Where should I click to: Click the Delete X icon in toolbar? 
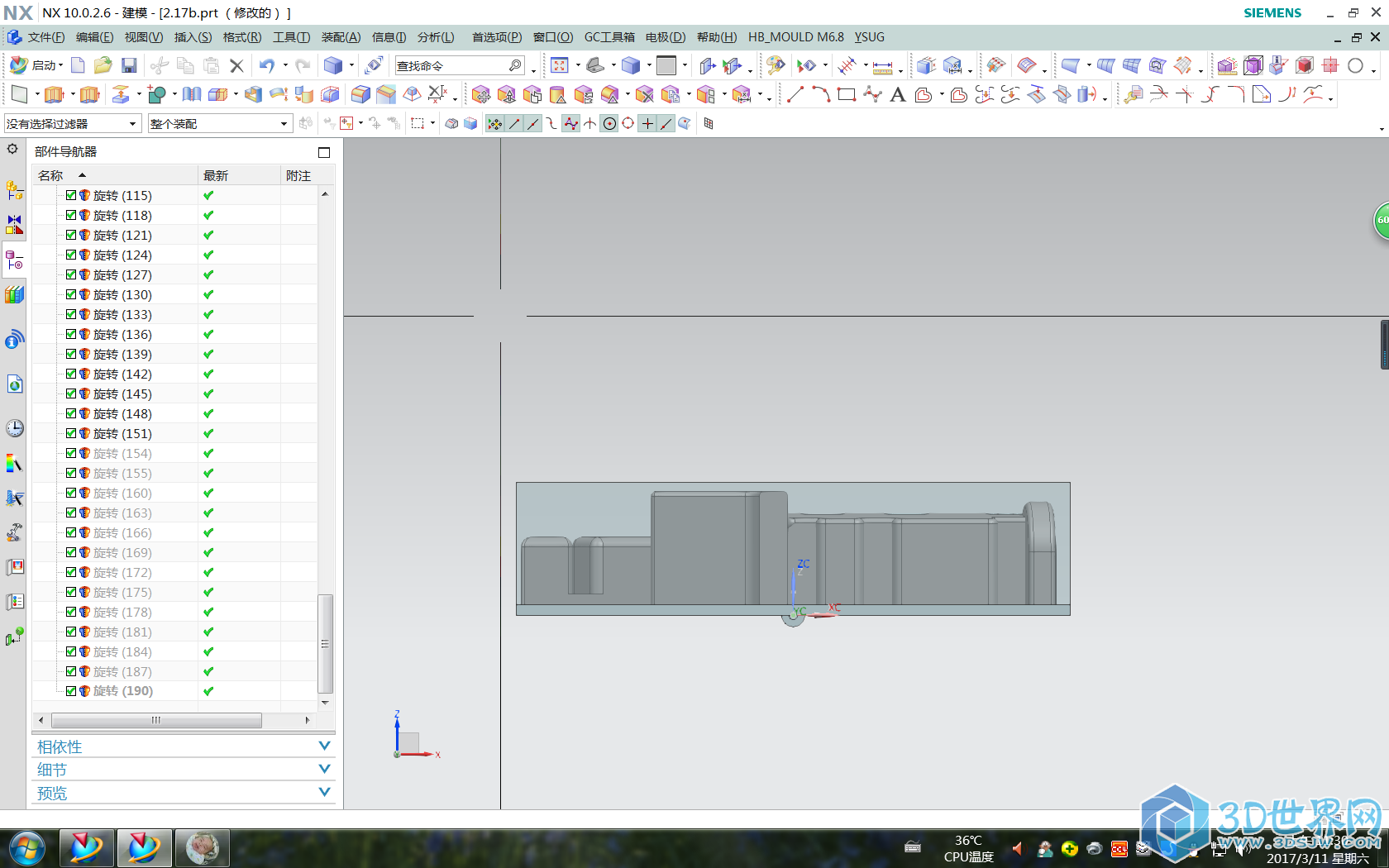click(236, 65)
